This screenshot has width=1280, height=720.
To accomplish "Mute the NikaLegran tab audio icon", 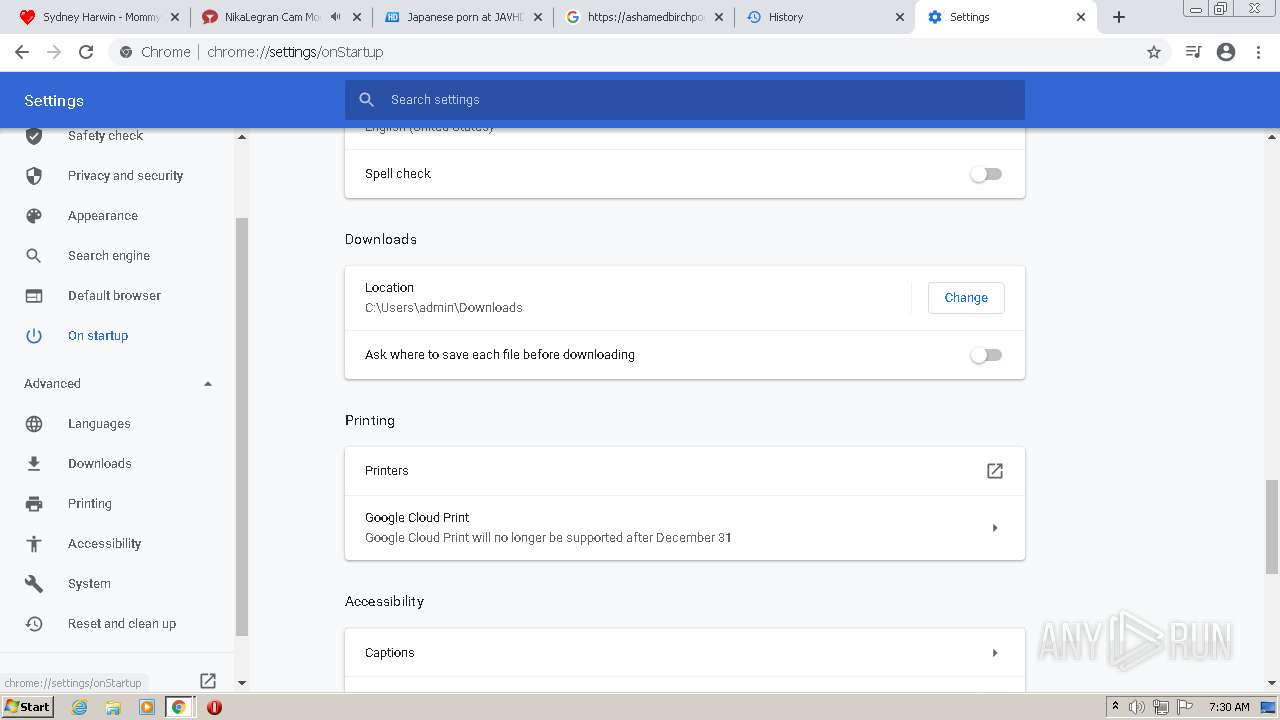I will 335,17.
